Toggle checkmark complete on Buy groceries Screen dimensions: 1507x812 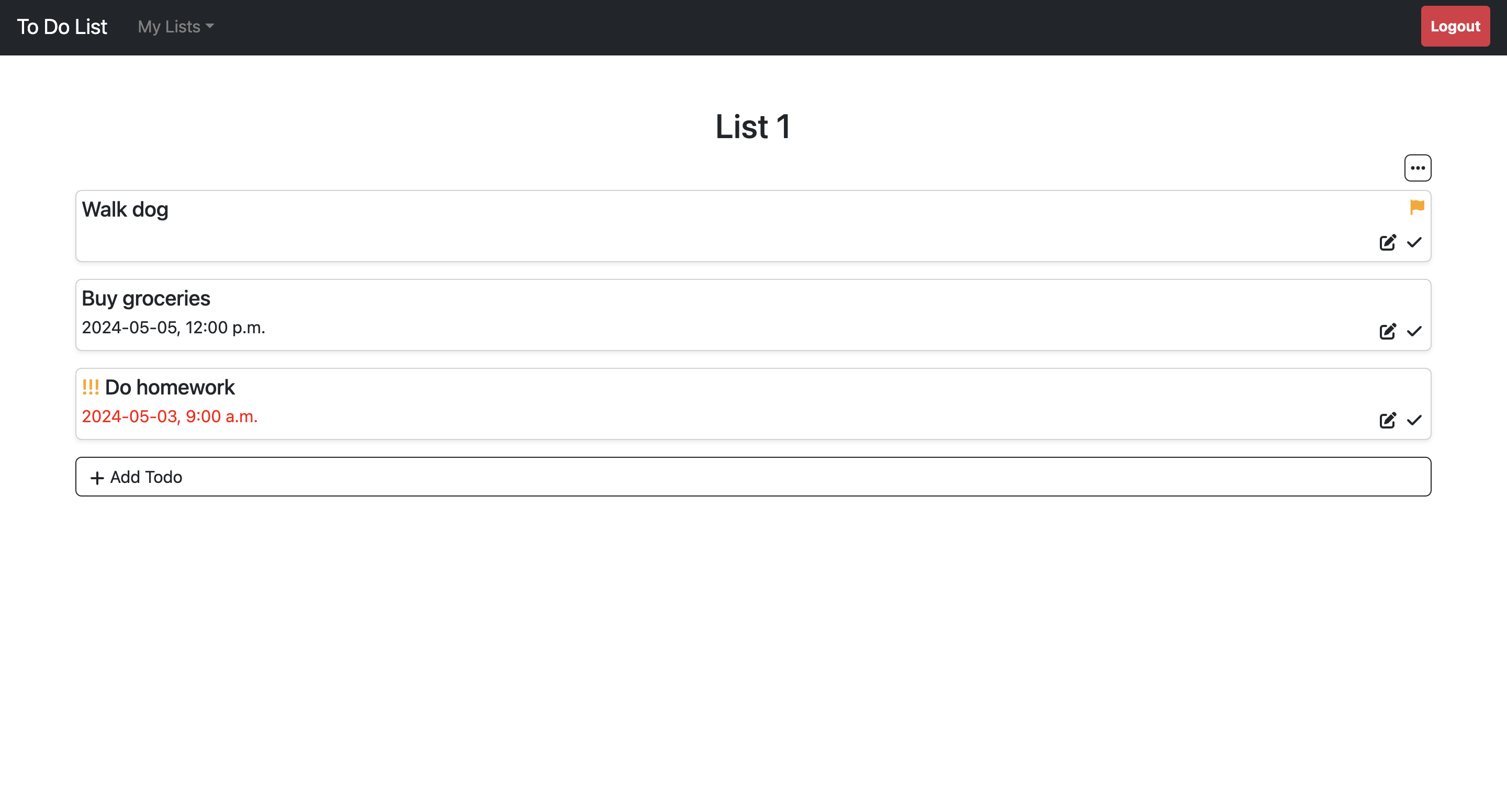[1414, 331]
